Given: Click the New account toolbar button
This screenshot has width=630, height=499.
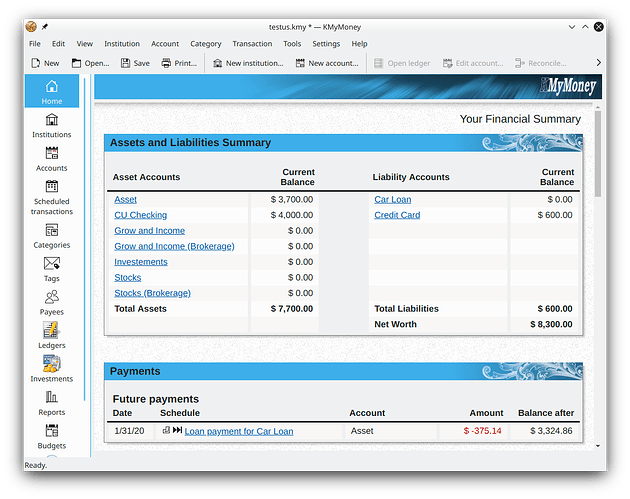Looking at the screenshot, I should [x=325, y=63].
